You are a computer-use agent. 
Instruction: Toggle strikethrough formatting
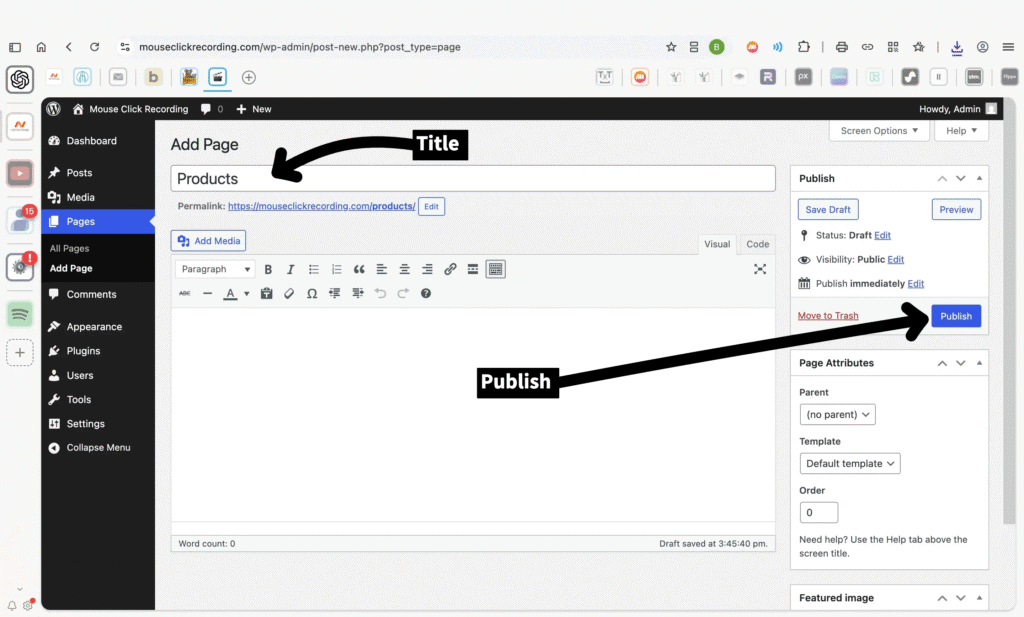184,294
